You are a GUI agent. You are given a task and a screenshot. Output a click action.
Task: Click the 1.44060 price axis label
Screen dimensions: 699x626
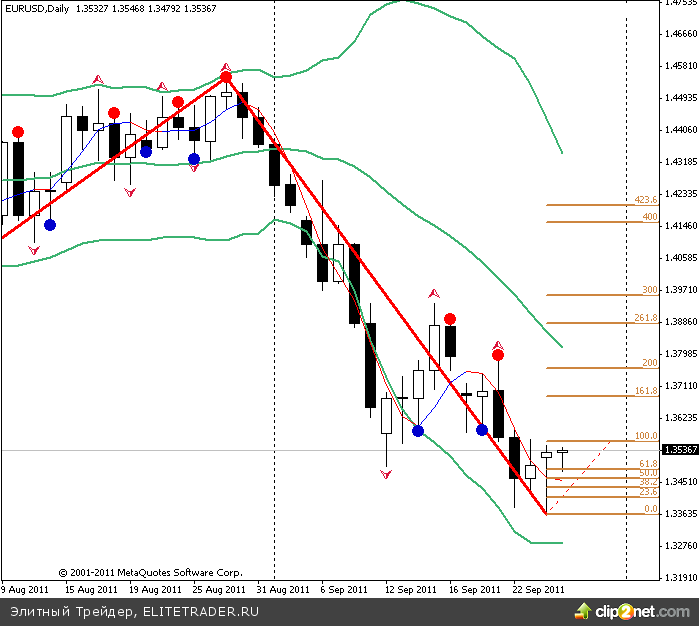coord(680,130)
